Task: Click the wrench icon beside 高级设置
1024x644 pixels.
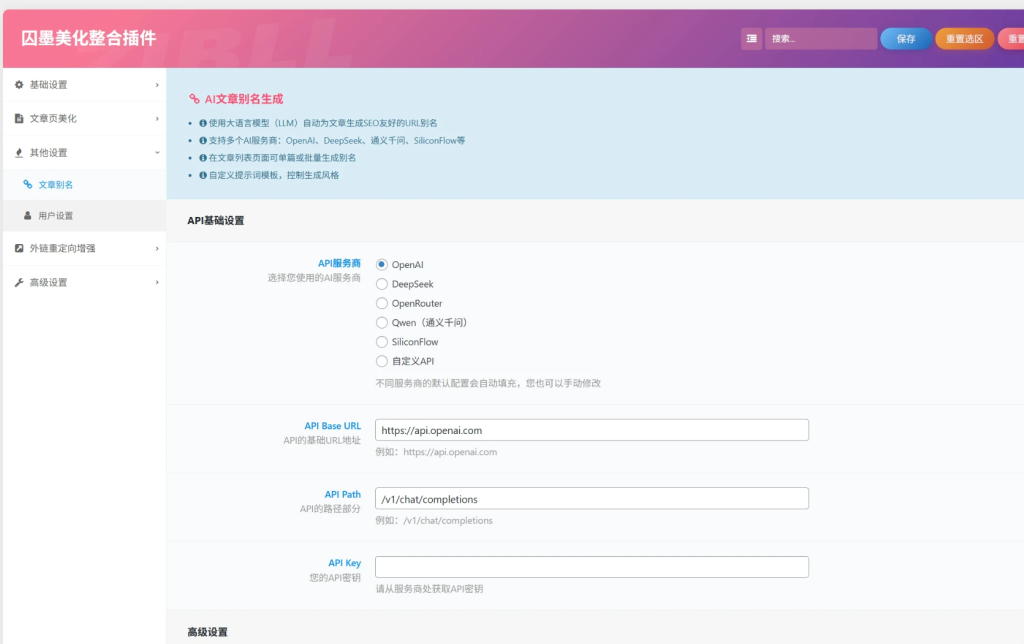Action: tap(19, 283)
